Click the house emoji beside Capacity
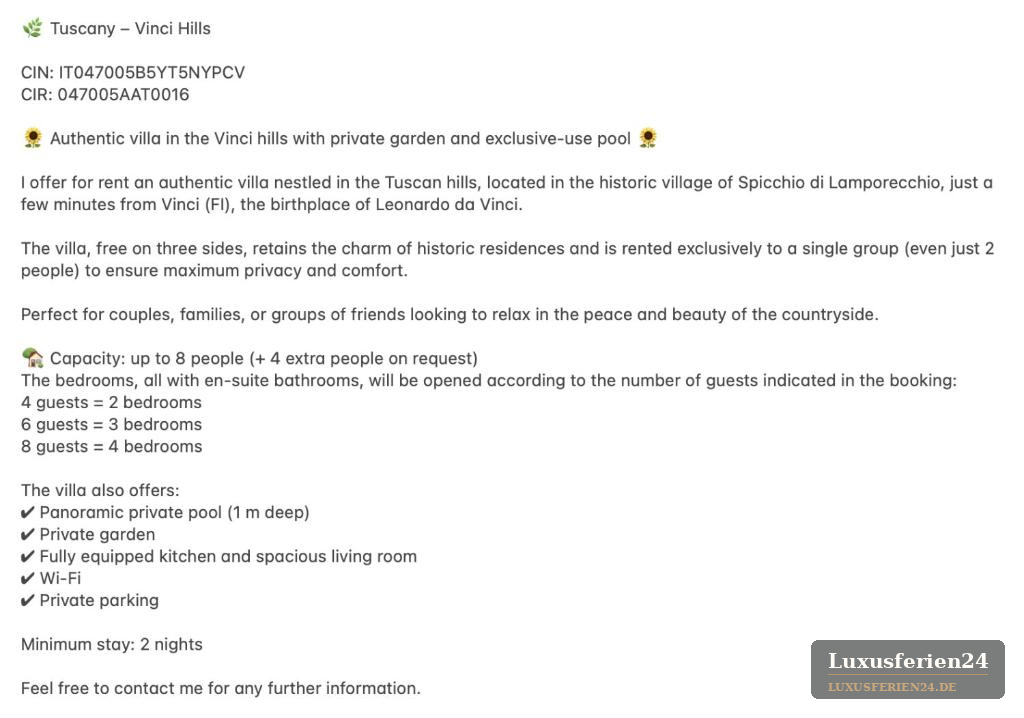Image resolution: width=1024 pixels, height=718 pixels. click(33, 358)
